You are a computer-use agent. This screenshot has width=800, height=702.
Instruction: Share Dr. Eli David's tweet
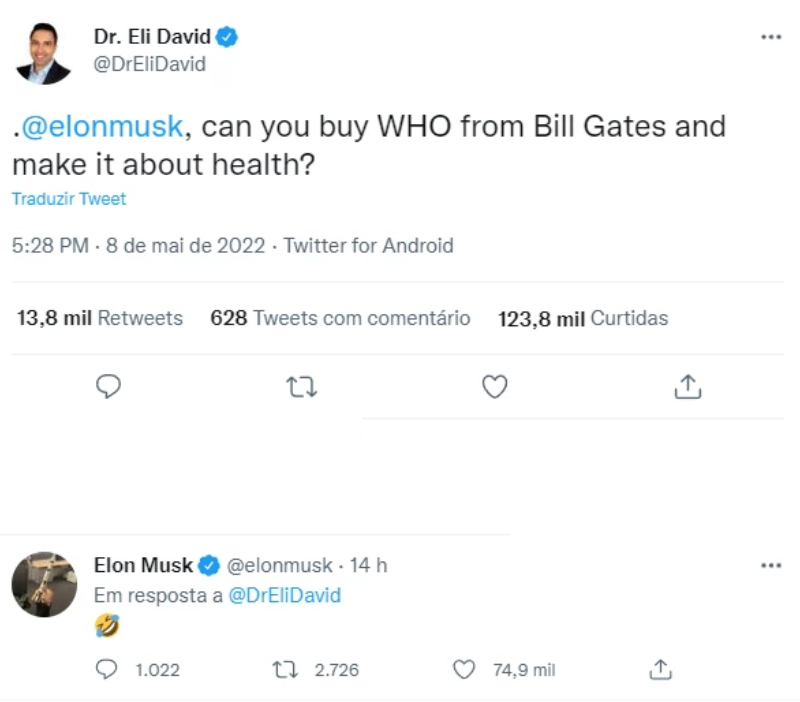tap(688, 387)
